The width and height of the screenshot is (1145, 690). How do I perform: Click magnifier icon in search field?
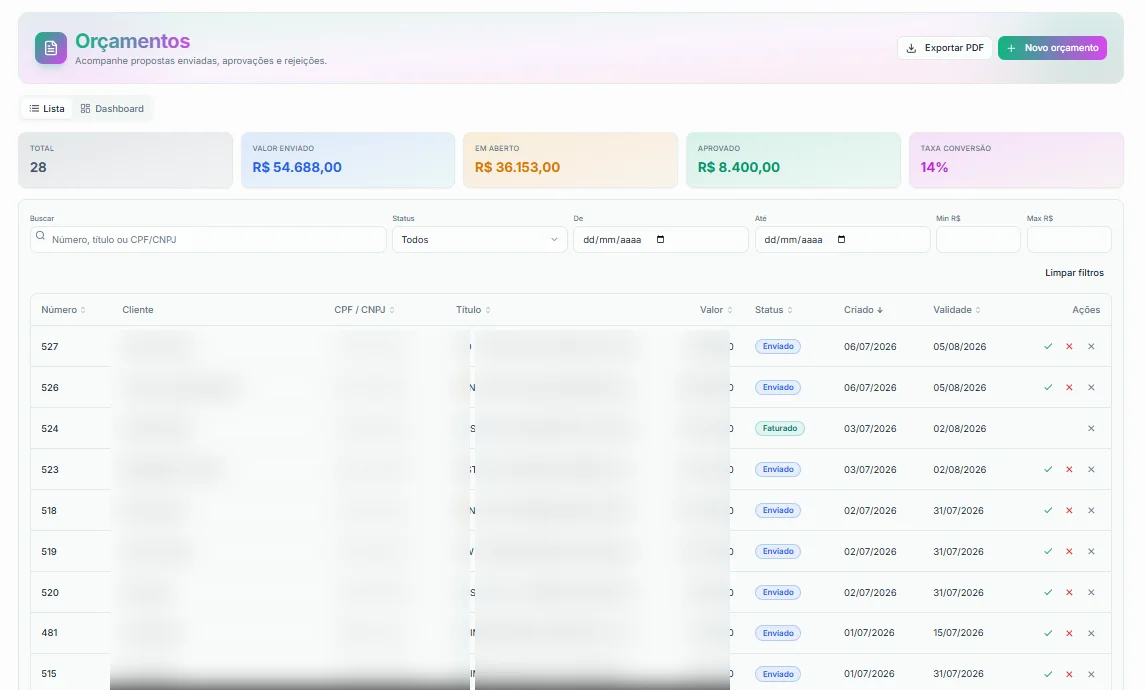(x=40, y=236)
